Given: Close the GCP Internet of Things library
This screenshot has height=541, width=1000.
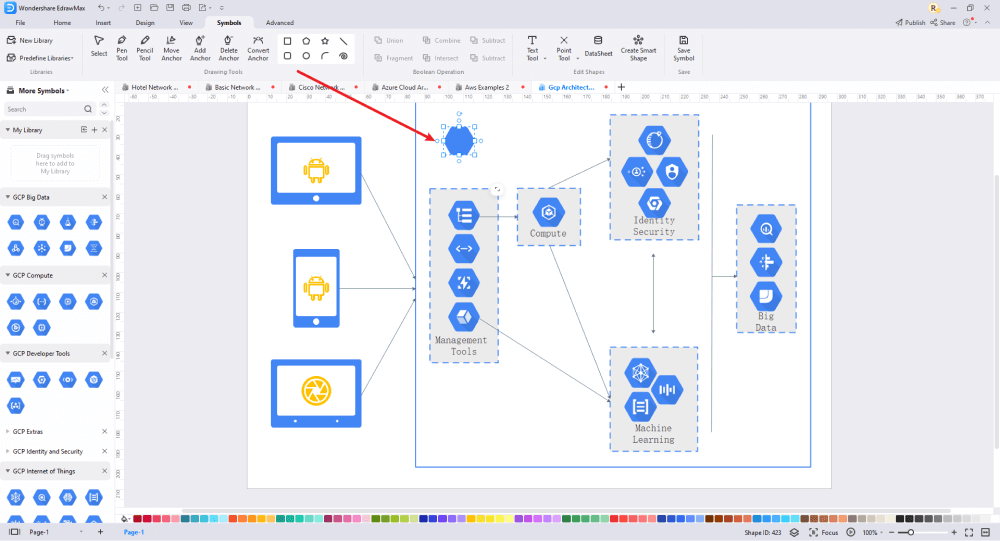Looking at the screenshot, I should 105,471.
